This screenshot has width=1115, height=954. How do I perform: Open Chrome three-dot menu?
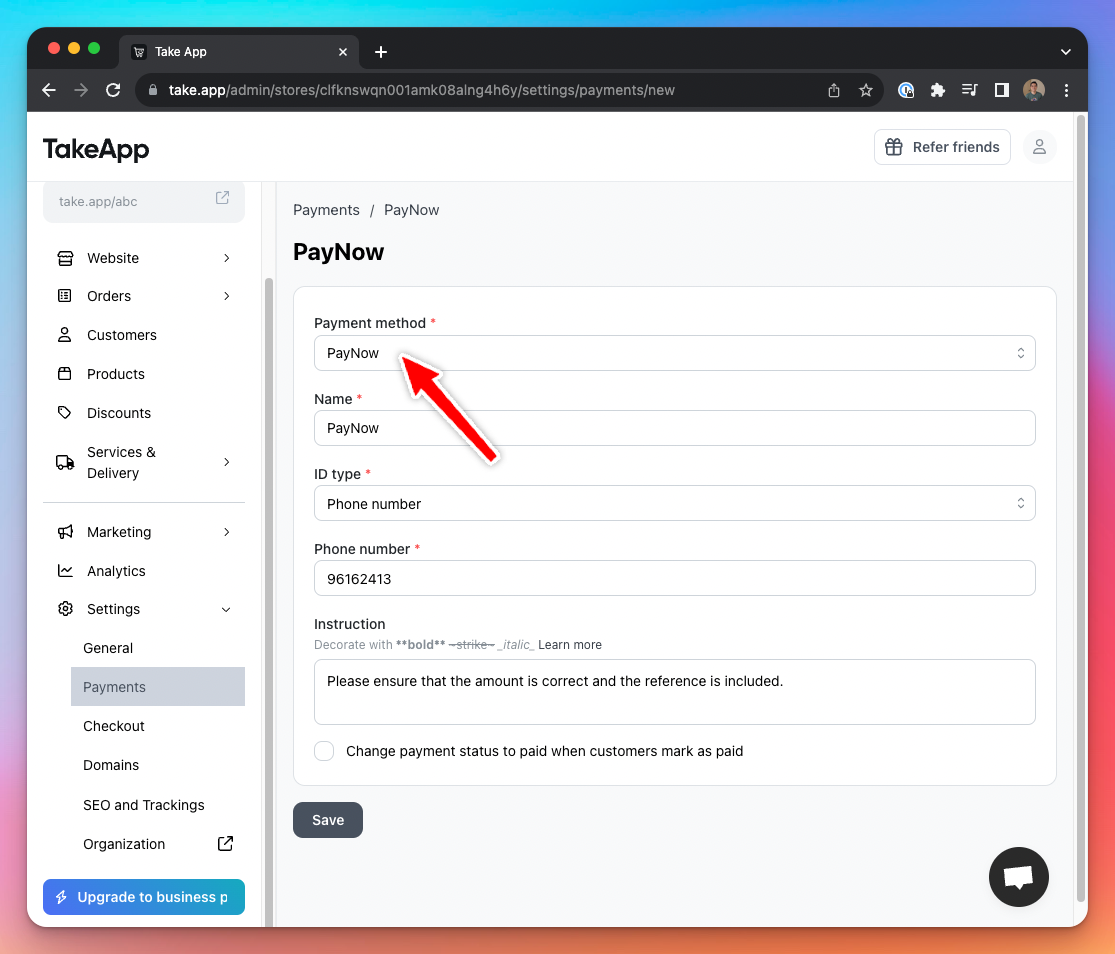click(x=1066, y=90)
